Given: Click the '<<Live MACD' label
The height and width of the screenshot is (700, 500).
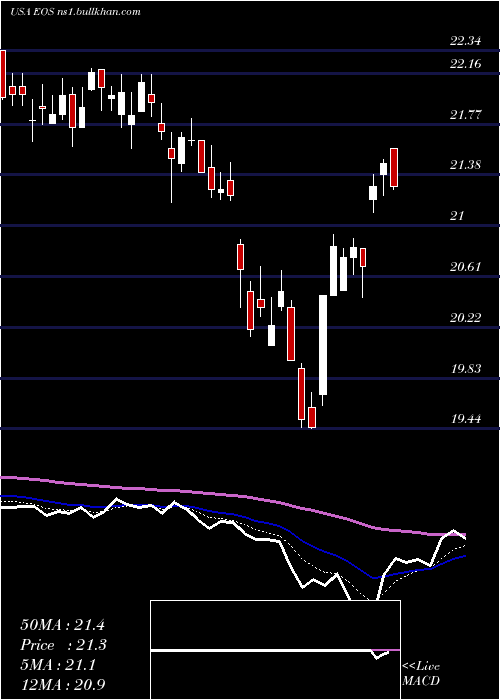Looking at the screenshot, I should (x=421, y=673).
